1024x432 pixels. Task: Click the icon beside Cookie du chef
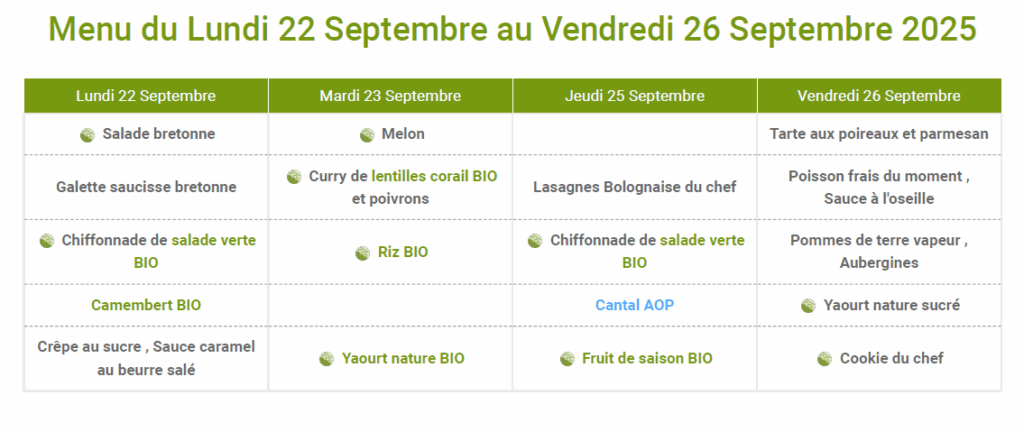coord(825,359)
